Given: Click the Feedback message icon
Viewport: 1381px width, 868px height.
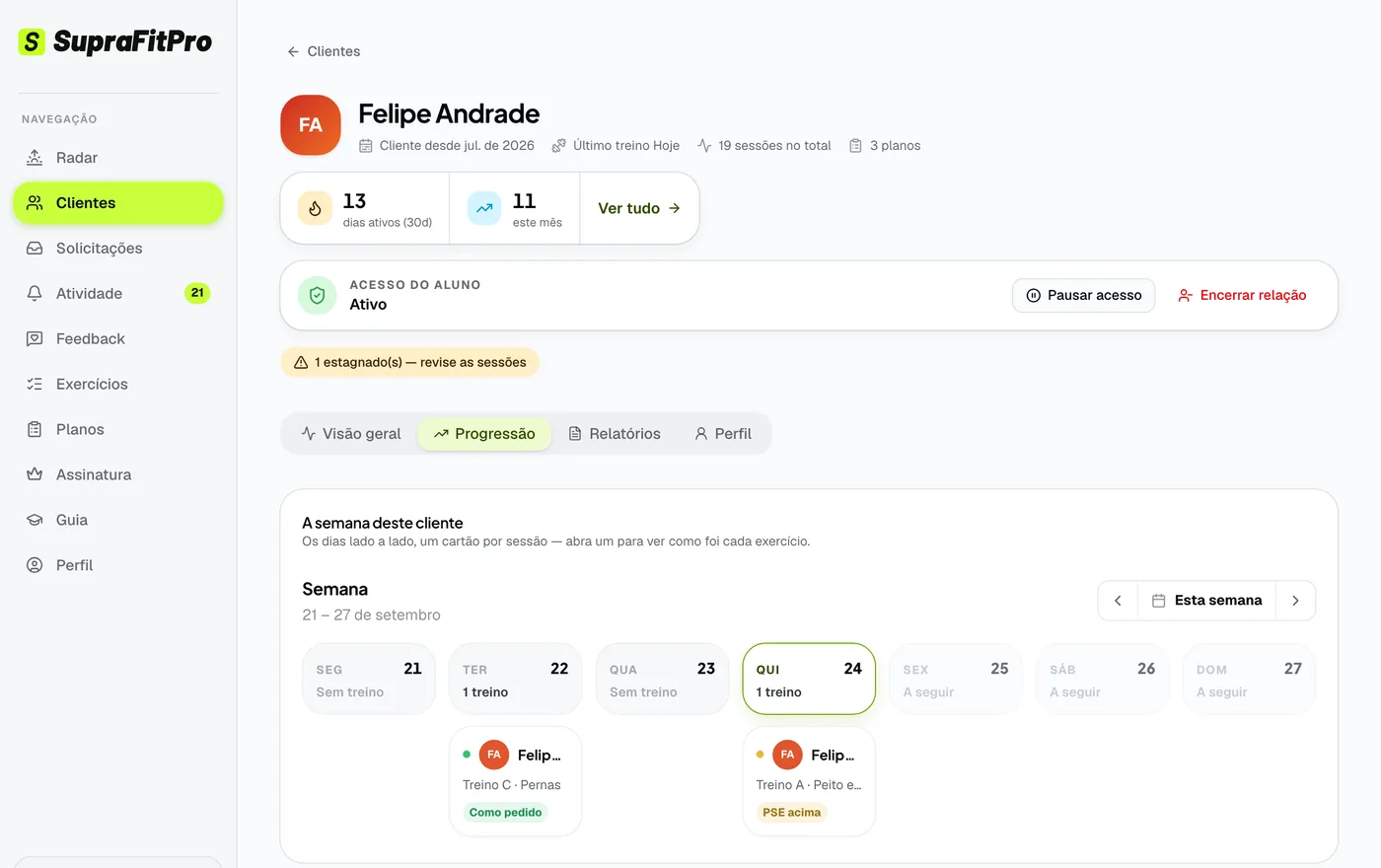Looking at the screenshot, I should tap(35, 339).
